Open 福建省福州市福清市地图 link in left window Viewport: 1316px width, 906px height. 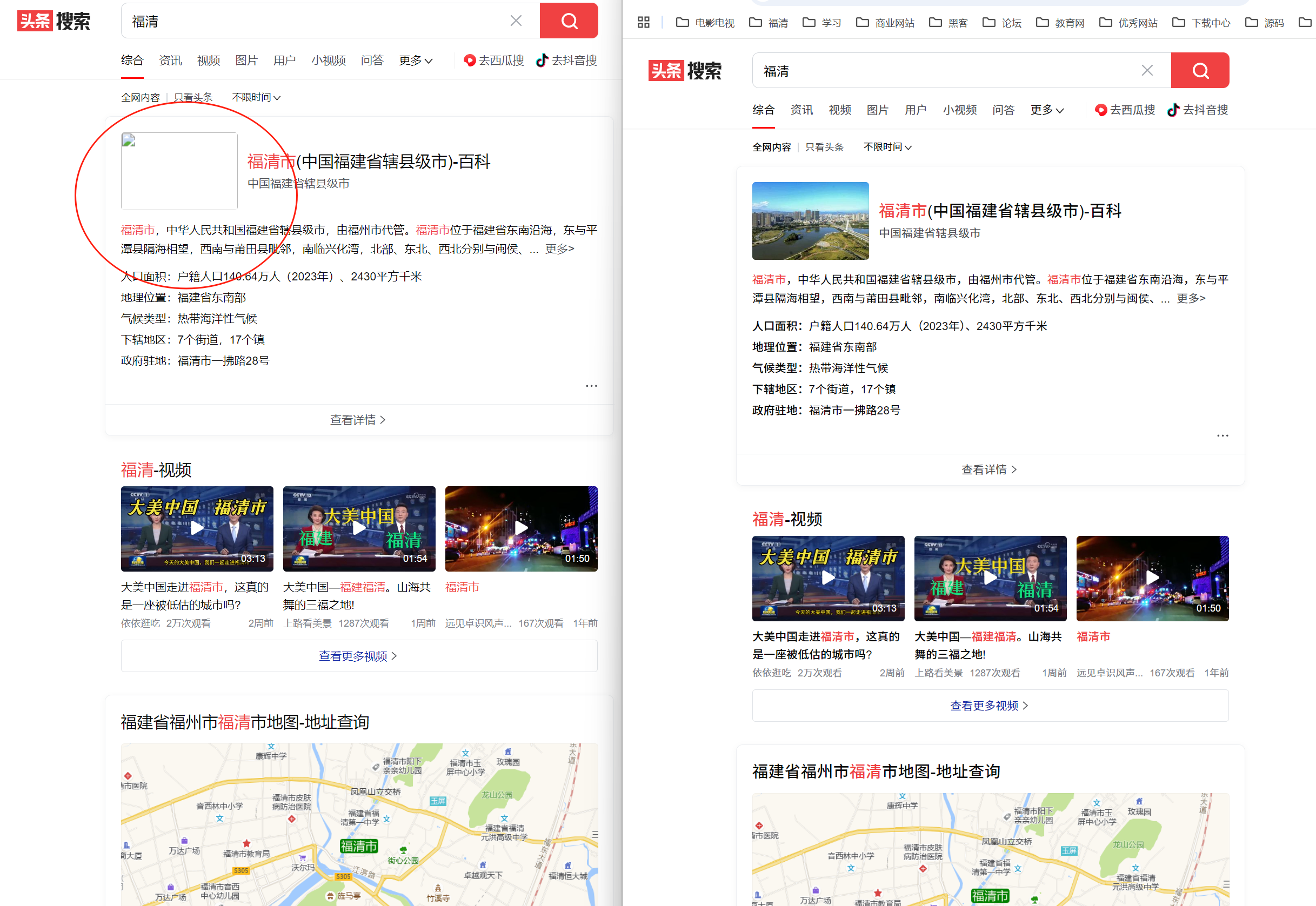pyautogui.click(x=245, y=722)
